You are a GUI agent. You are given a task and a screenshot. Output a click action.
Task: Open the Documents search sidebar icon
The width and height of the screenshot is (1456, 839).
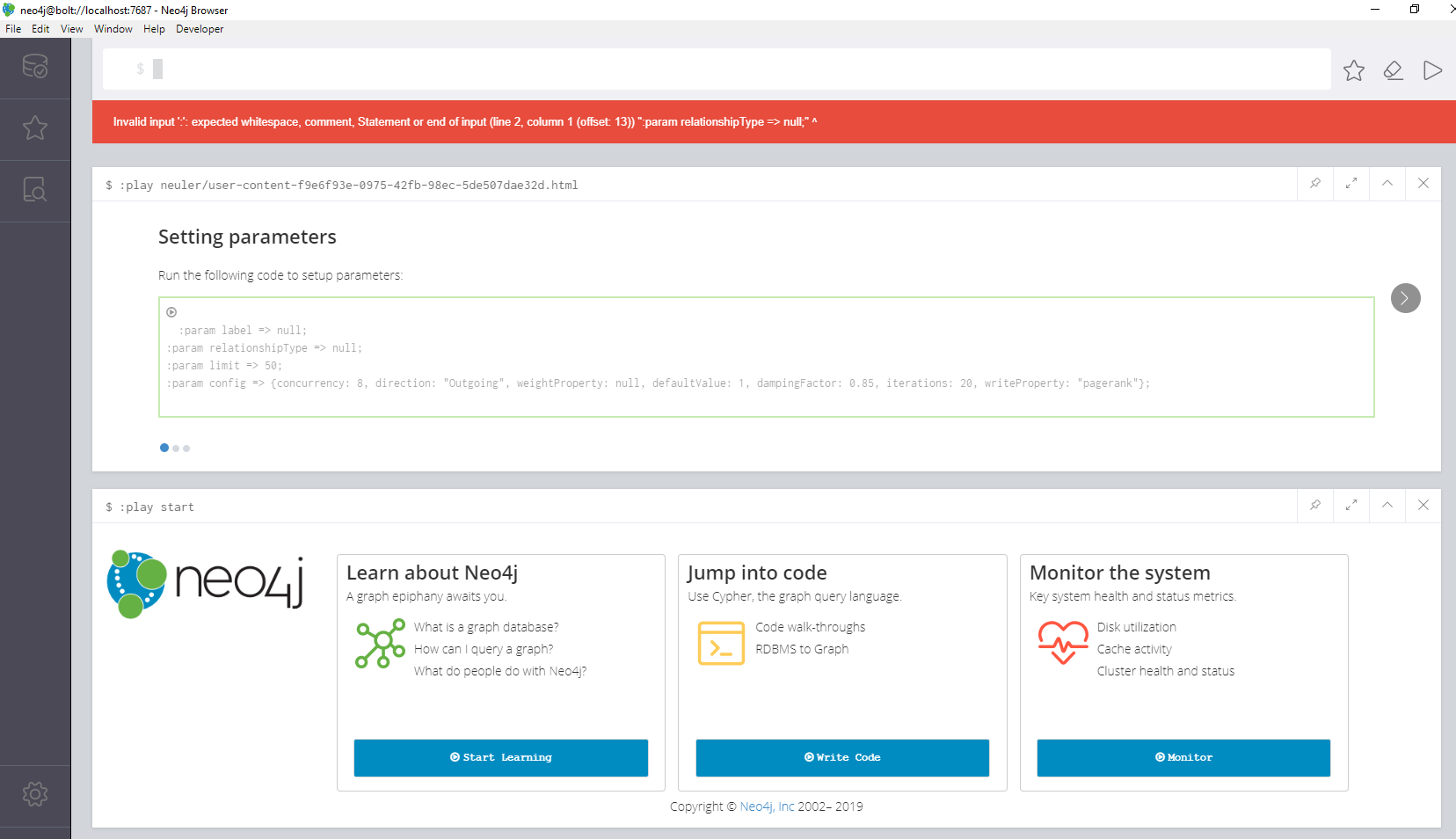click(x=35, y=190)
